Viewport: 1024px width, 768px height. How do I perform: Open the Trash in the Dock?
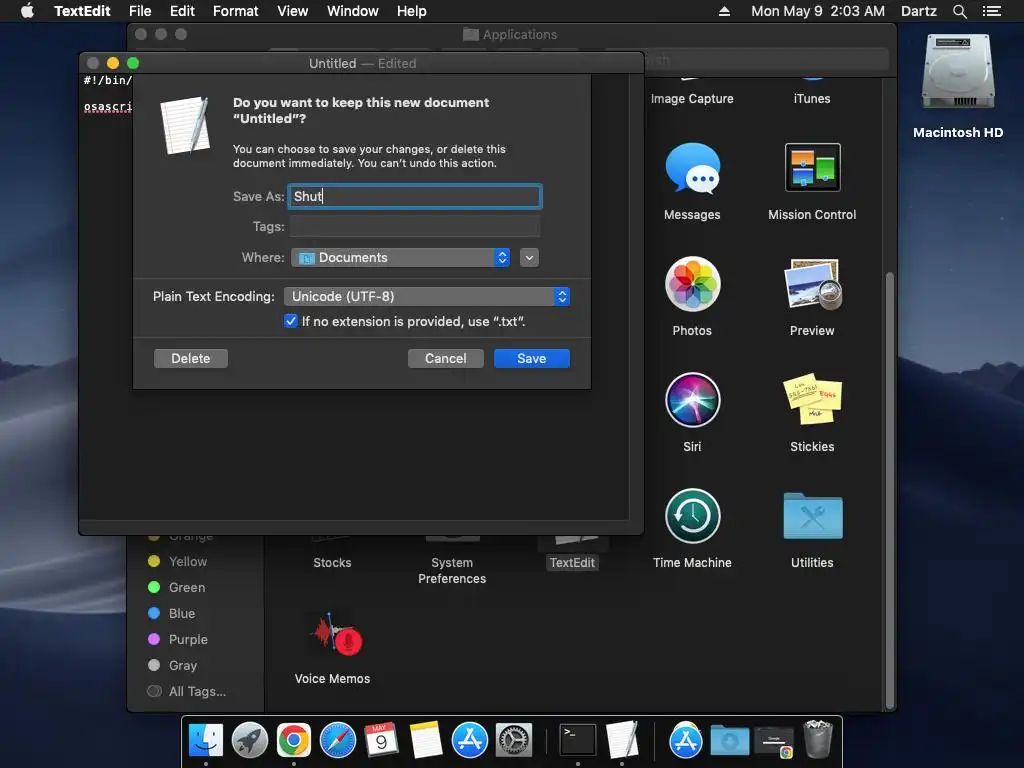pyautogui.click(x=818, y=739)
